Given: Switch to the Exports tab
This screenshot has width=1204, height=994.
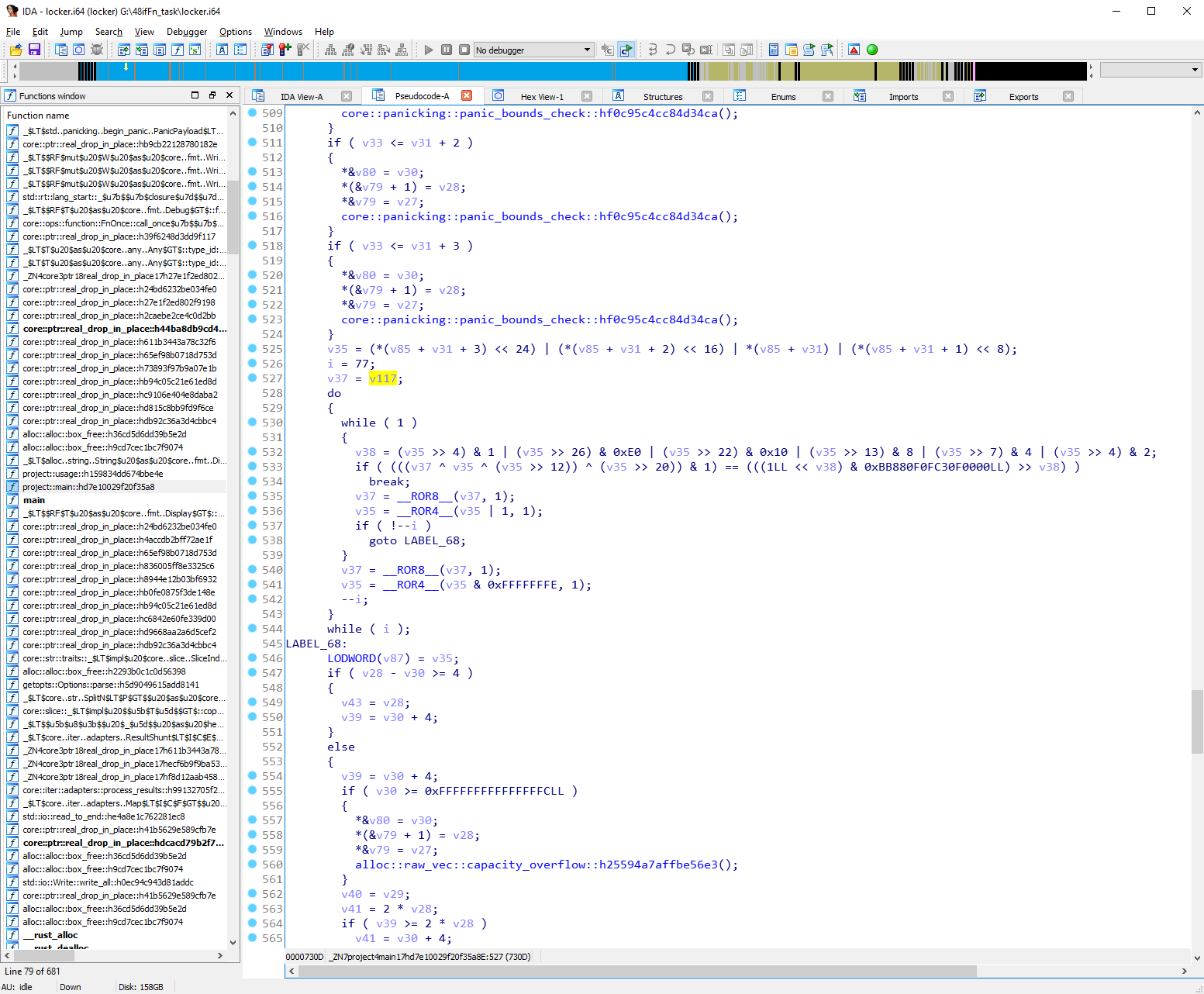Looking at the screenshot, I should [x=1023, y=97].
